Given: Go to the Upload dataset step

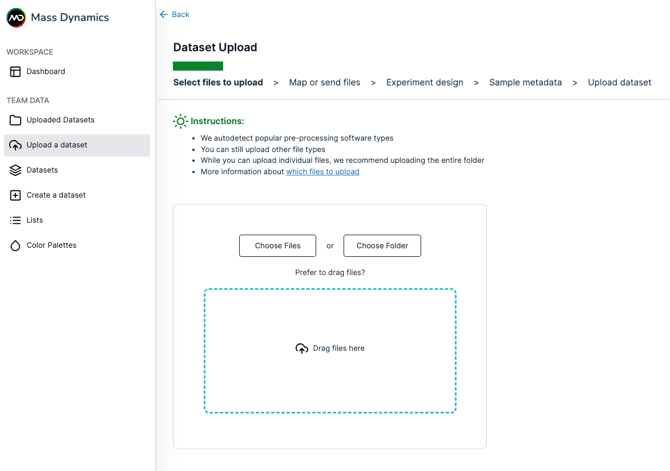Looking at the screenshot, I should click(x=619, y=83).
